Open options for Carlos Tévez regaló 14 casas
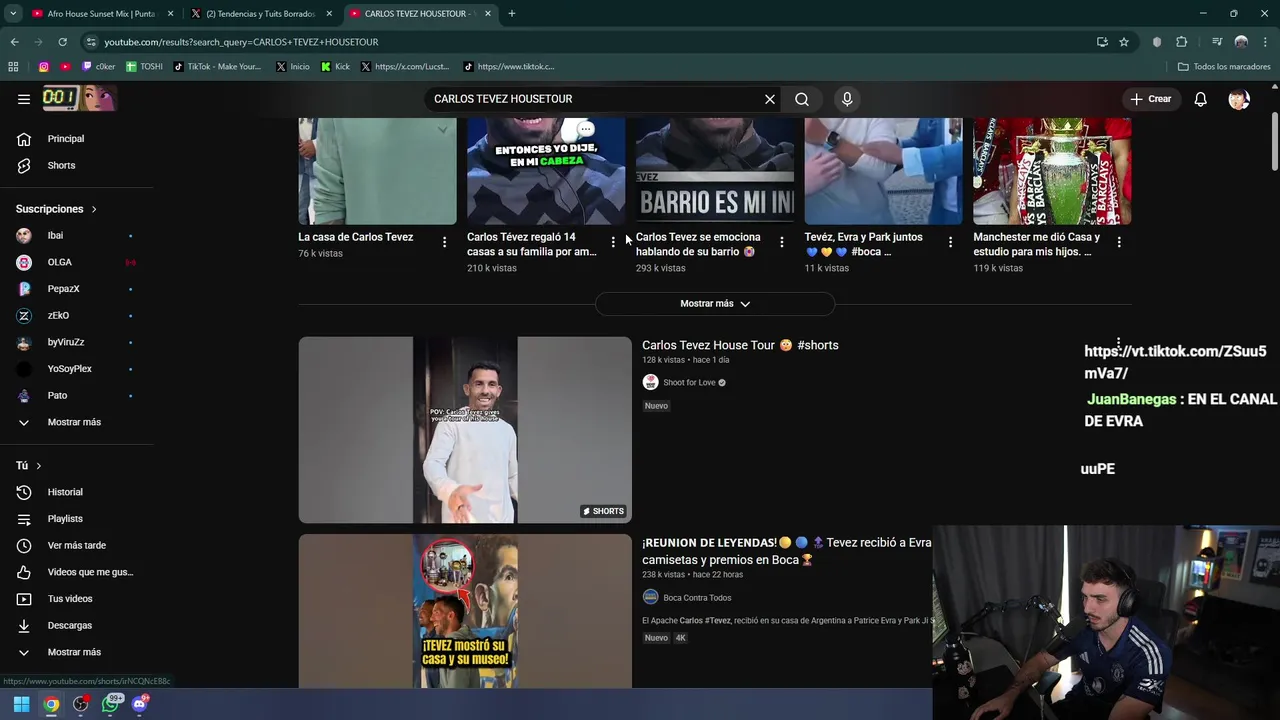 click(613, 242)
